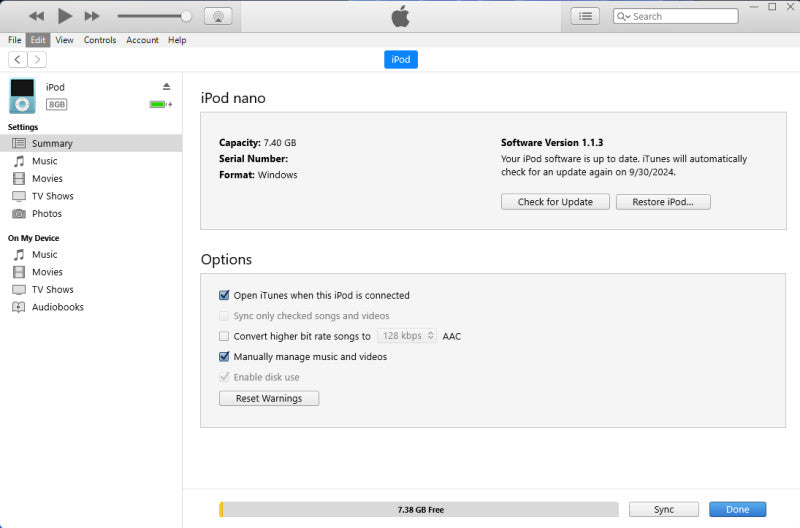Enable Convert higher bit rate songs
Image resolution: width=800 pixels, height=528 pixels.
point(224,336)
